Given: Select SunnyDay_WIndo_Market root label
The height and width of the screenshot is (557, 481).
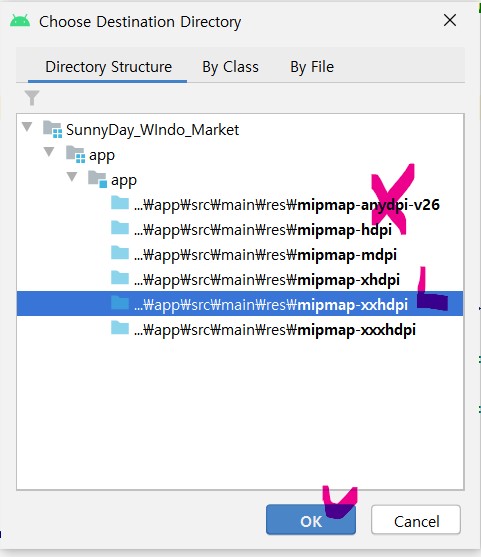Looking at the screenshot, I should pyautogui.click(x=152, y=130).
